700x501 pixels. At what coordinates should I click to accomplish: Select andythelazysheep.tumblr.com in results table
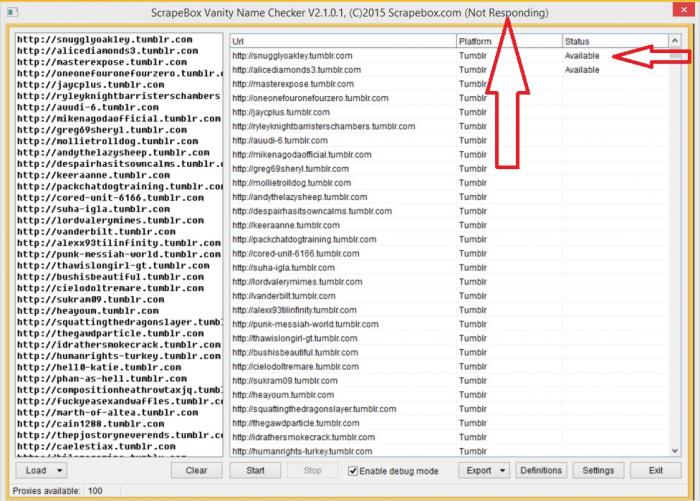pyautogui.click(x=300, y=197)
